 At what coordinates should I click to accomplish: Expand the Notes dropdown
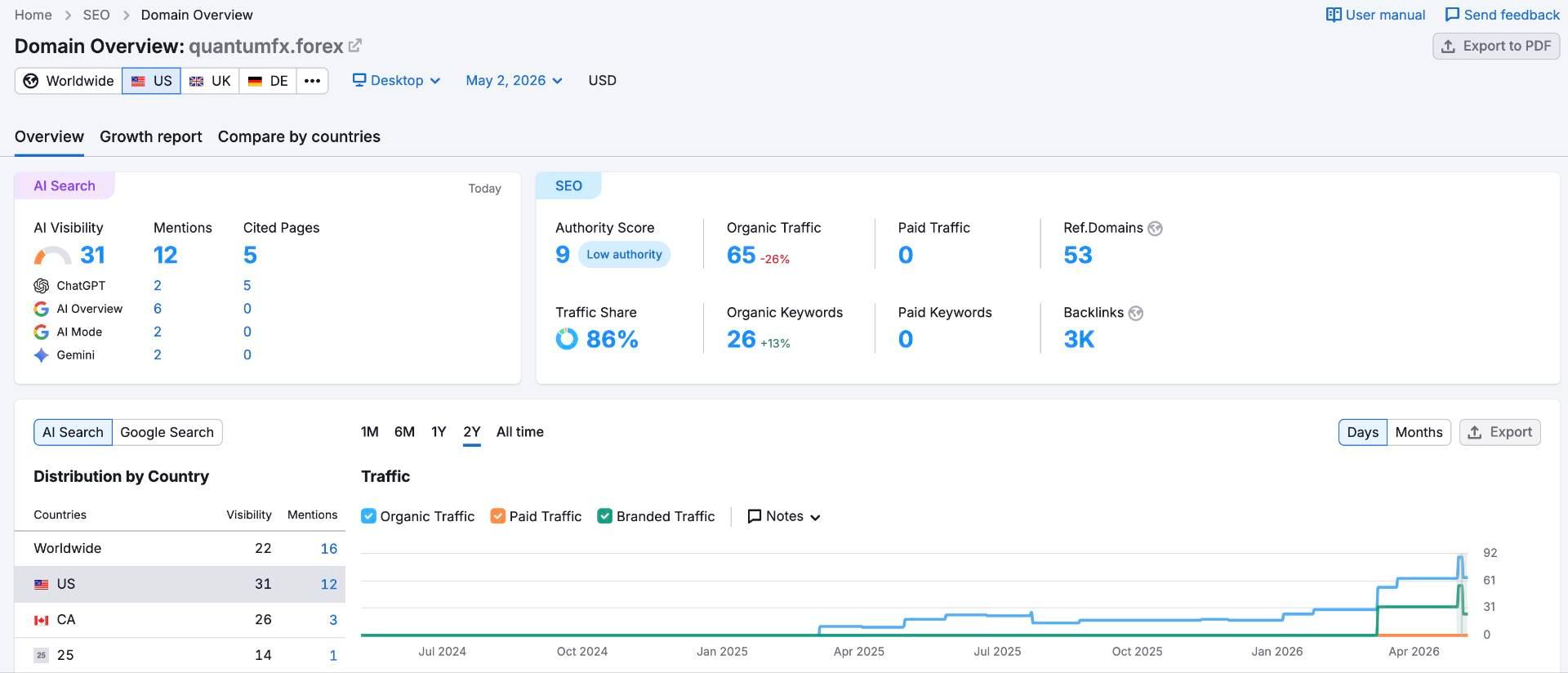784,516
